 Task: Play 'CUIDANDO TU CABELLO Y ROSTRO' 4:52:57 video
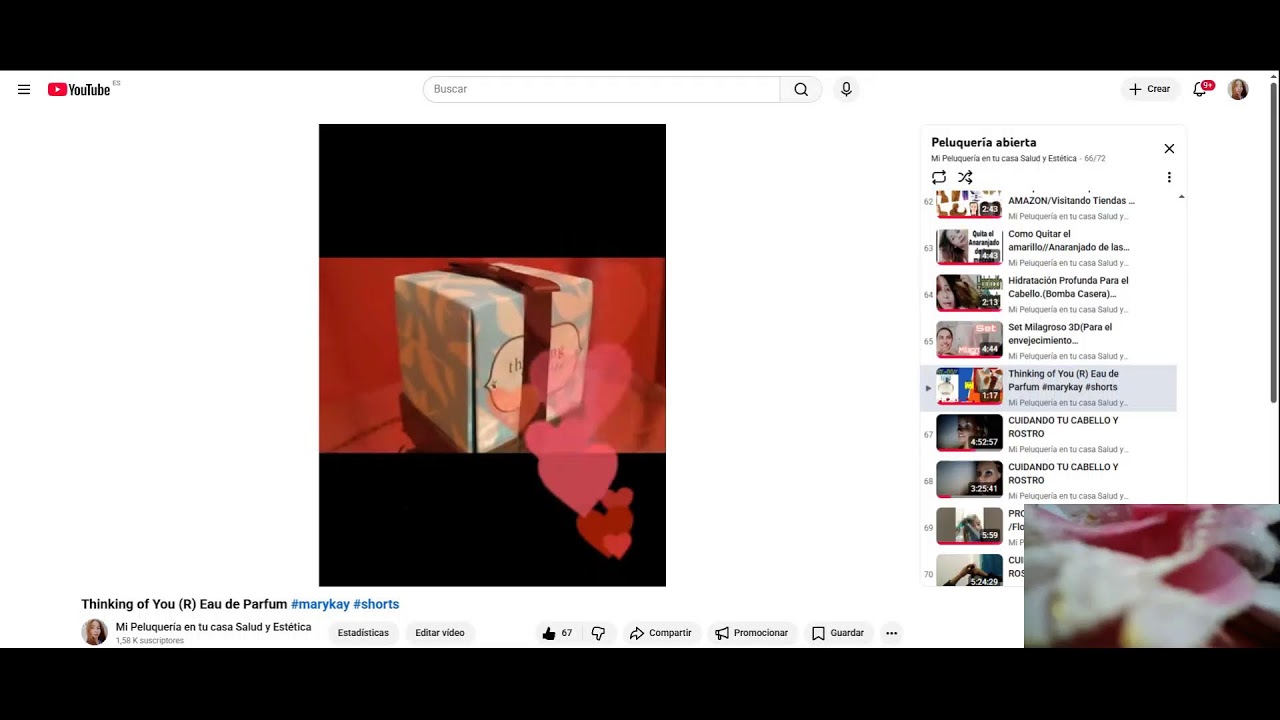click(1048, 434)
